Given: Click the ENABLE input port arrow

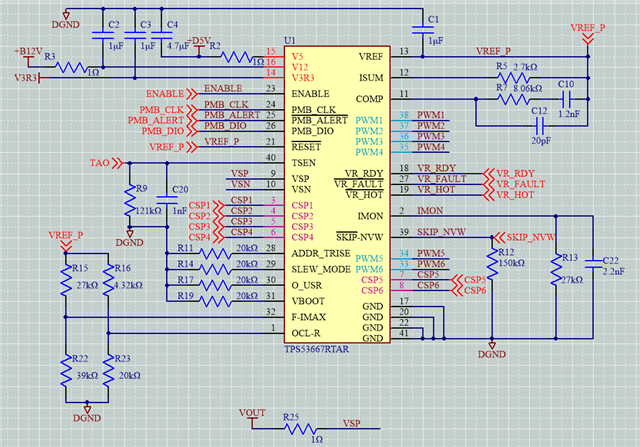Looking at the screenshot, I should pyautogui.click(x=192, y=94).
